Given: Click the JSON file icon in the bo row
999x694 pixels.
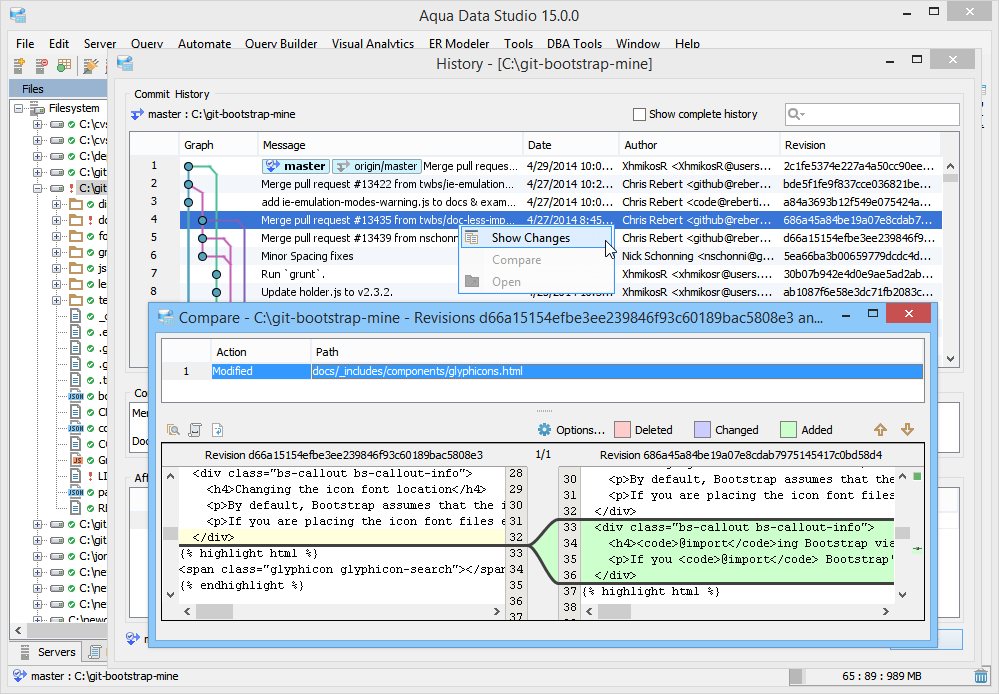Looking at the screenshot, I should click(76, 396).
